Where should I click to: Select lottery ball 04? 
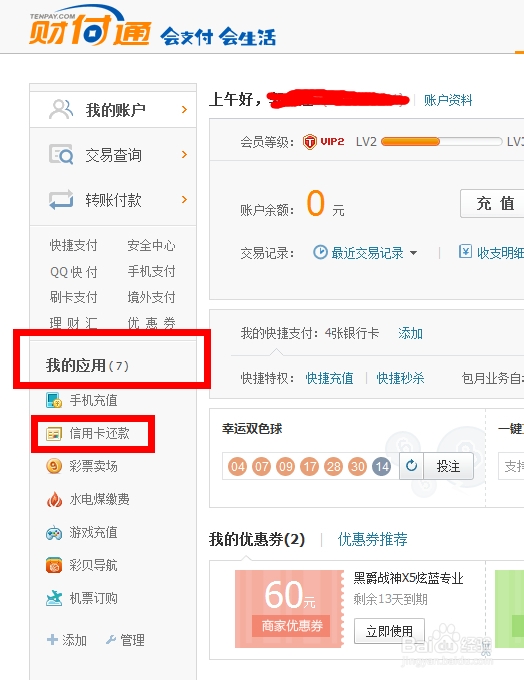(238, 467)
